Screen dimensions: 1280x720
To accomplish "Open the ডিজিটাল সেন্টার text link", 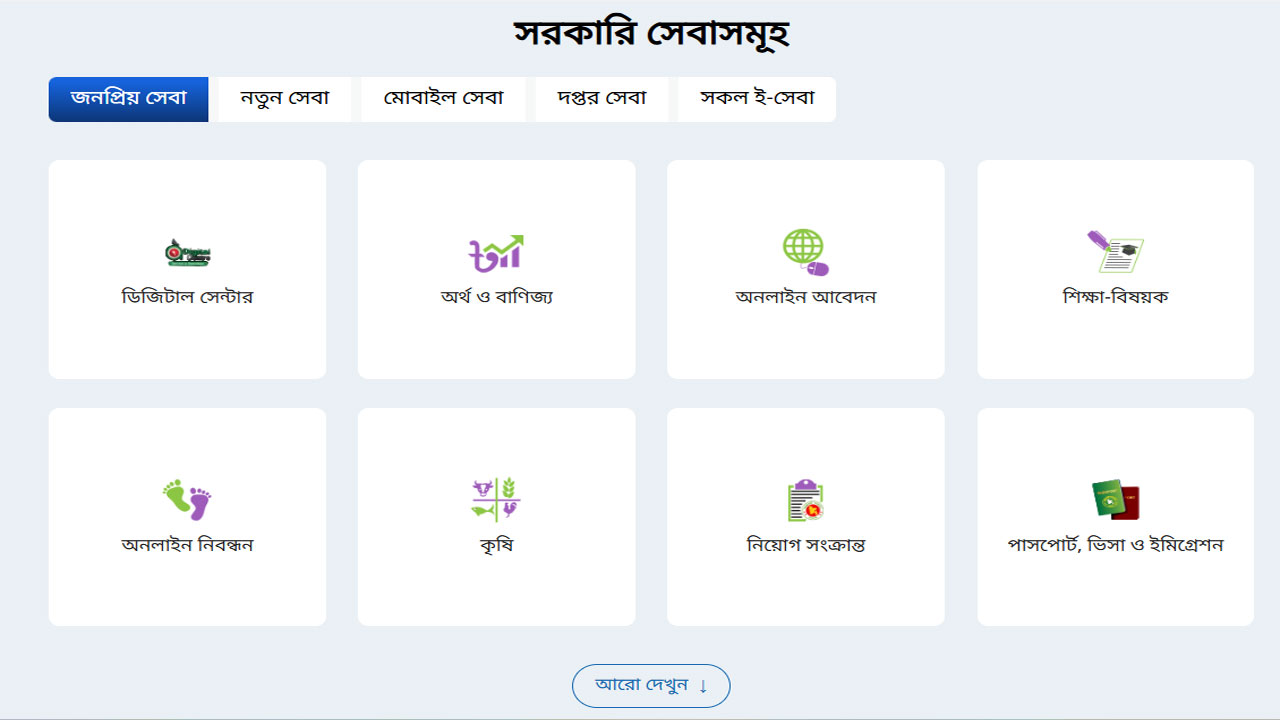I will click(187, 297).
